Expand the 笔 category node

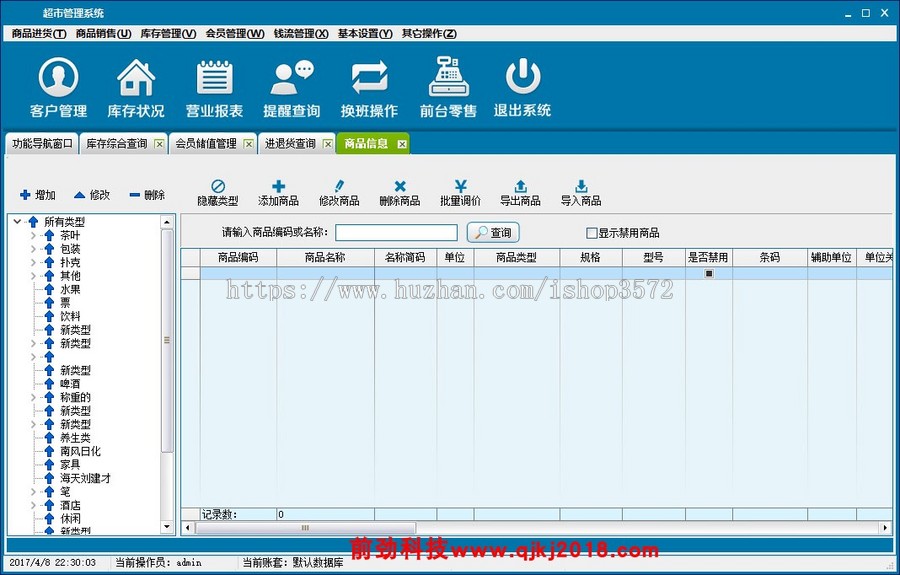click(x=33, y=492)
